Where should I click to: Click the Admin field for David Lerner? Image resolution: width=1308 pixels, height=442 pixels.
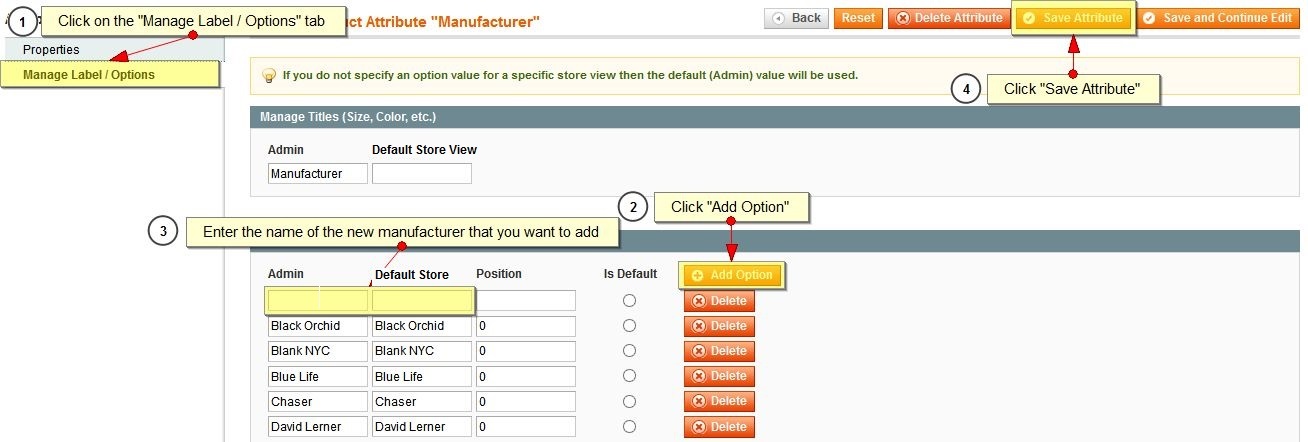318,427
